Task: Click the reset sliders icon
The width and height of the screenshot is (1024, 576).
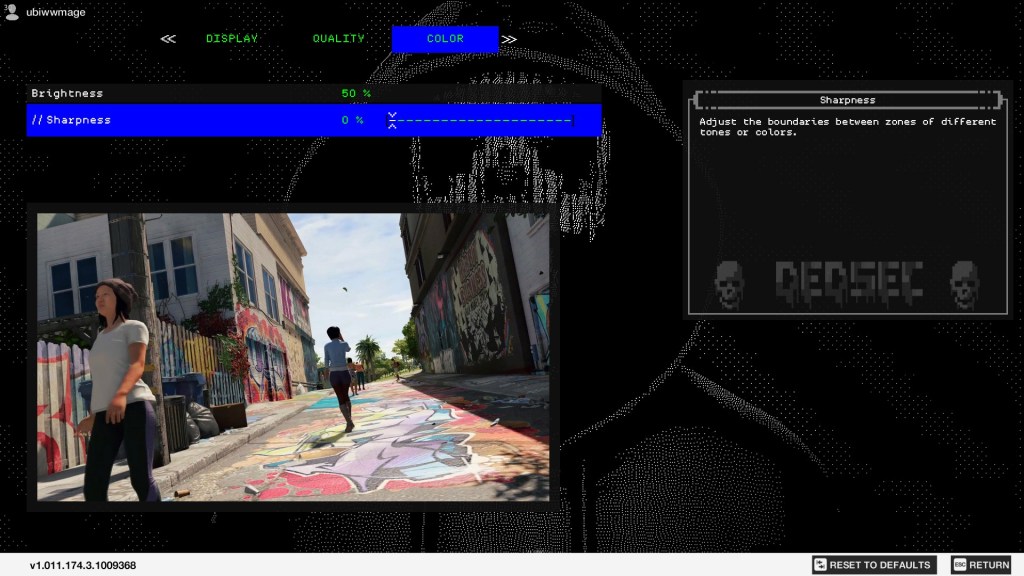Action: [820, 565]
